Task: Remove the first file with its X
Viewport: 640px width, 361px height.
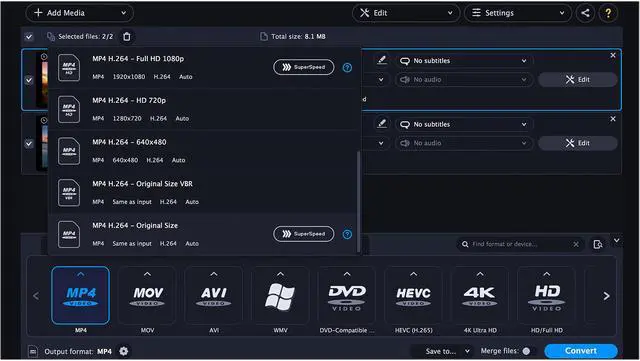Action: pyautogui.click(x=613, y=55)
